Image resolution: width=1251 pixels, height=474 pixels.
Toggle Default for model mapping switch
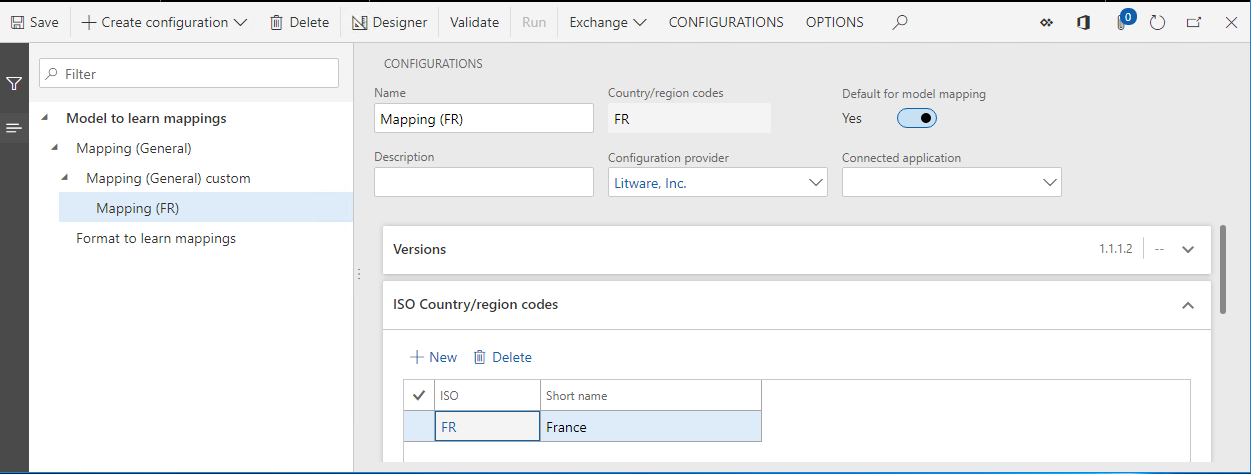(x=917, y=118)
